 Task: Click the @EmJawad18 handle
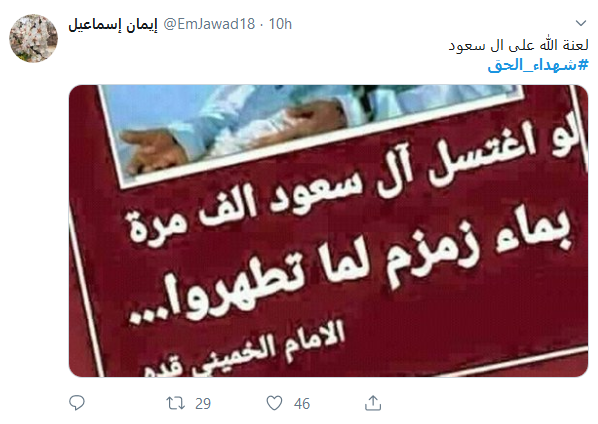(209, 24)
